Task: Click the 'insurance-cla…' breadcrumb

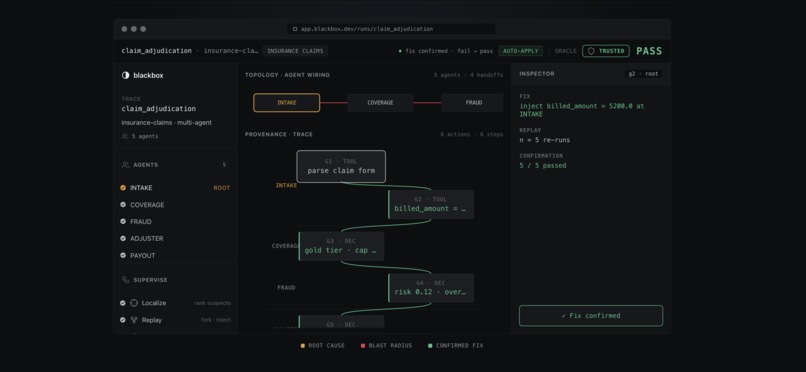Action: tap(231, 51)
